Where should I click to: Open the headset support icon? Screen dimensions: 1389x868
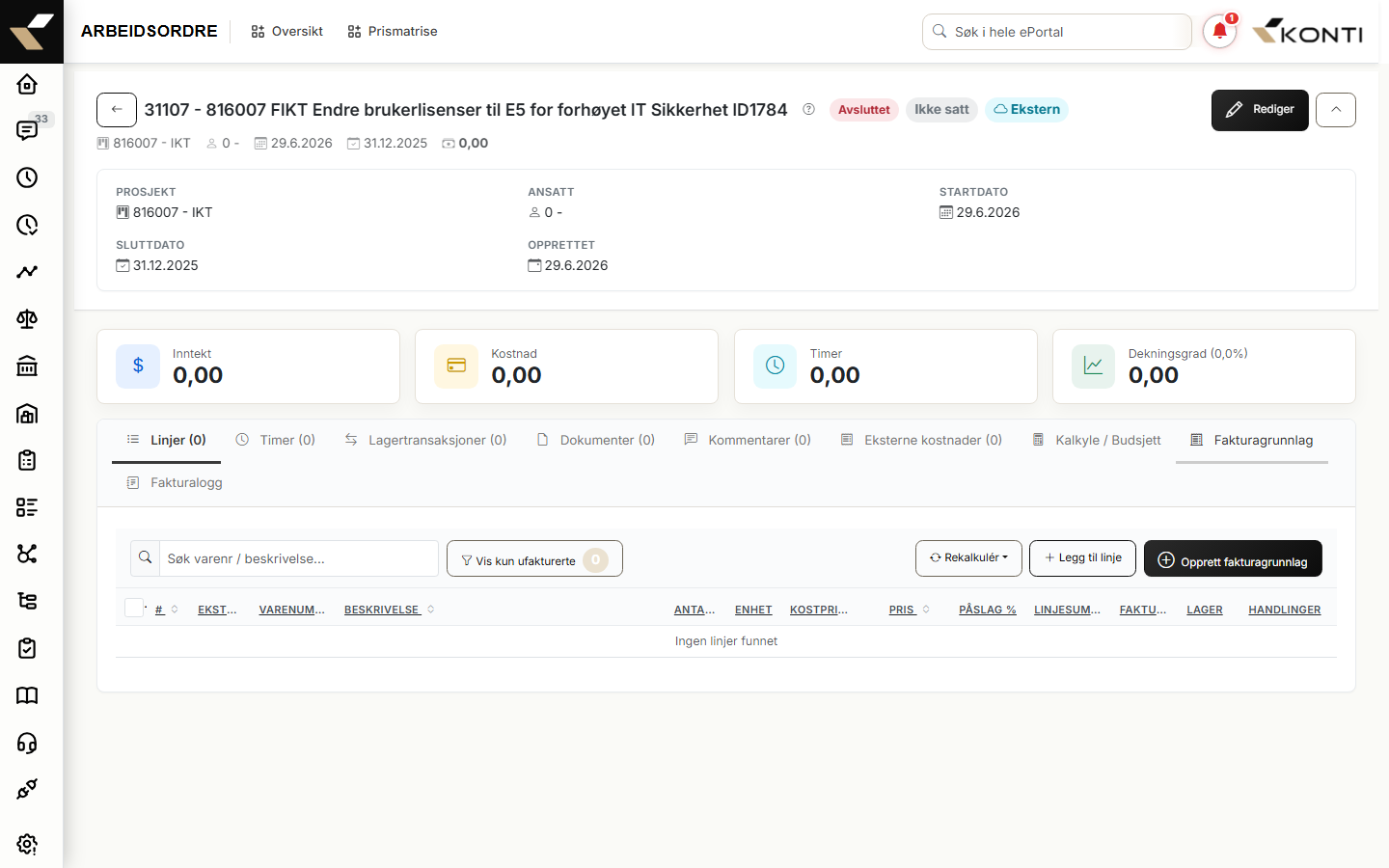point(27,743)
